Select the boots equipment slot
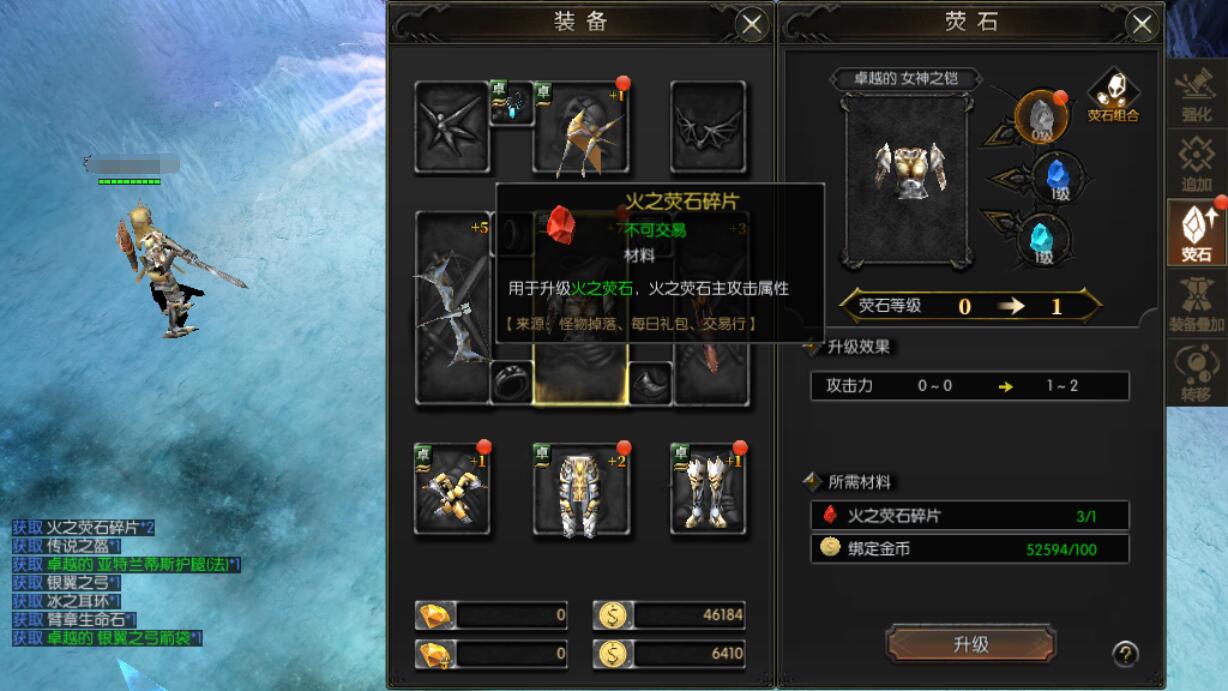 pyautogui.click(x=708, y=489)
